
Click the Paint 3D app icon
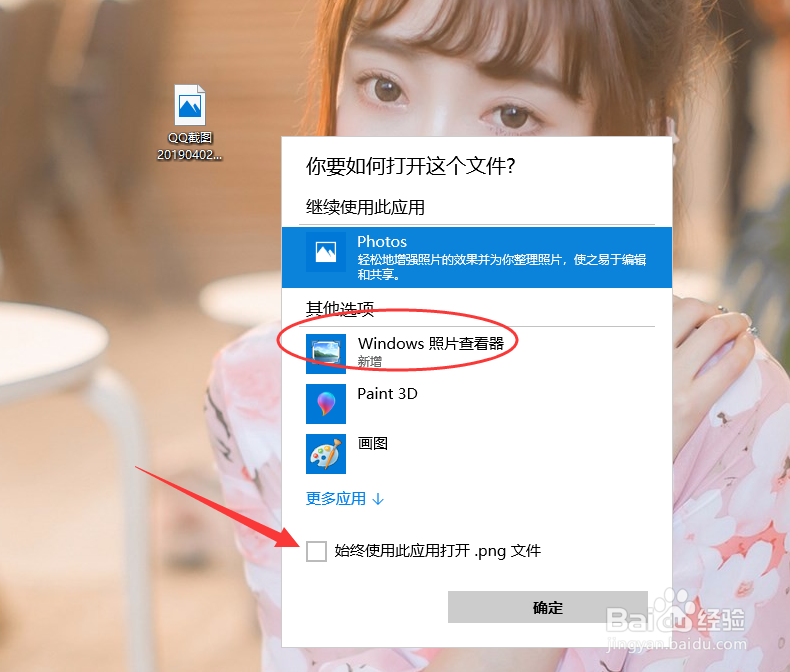pyautogui.click(x=326, y=404)
